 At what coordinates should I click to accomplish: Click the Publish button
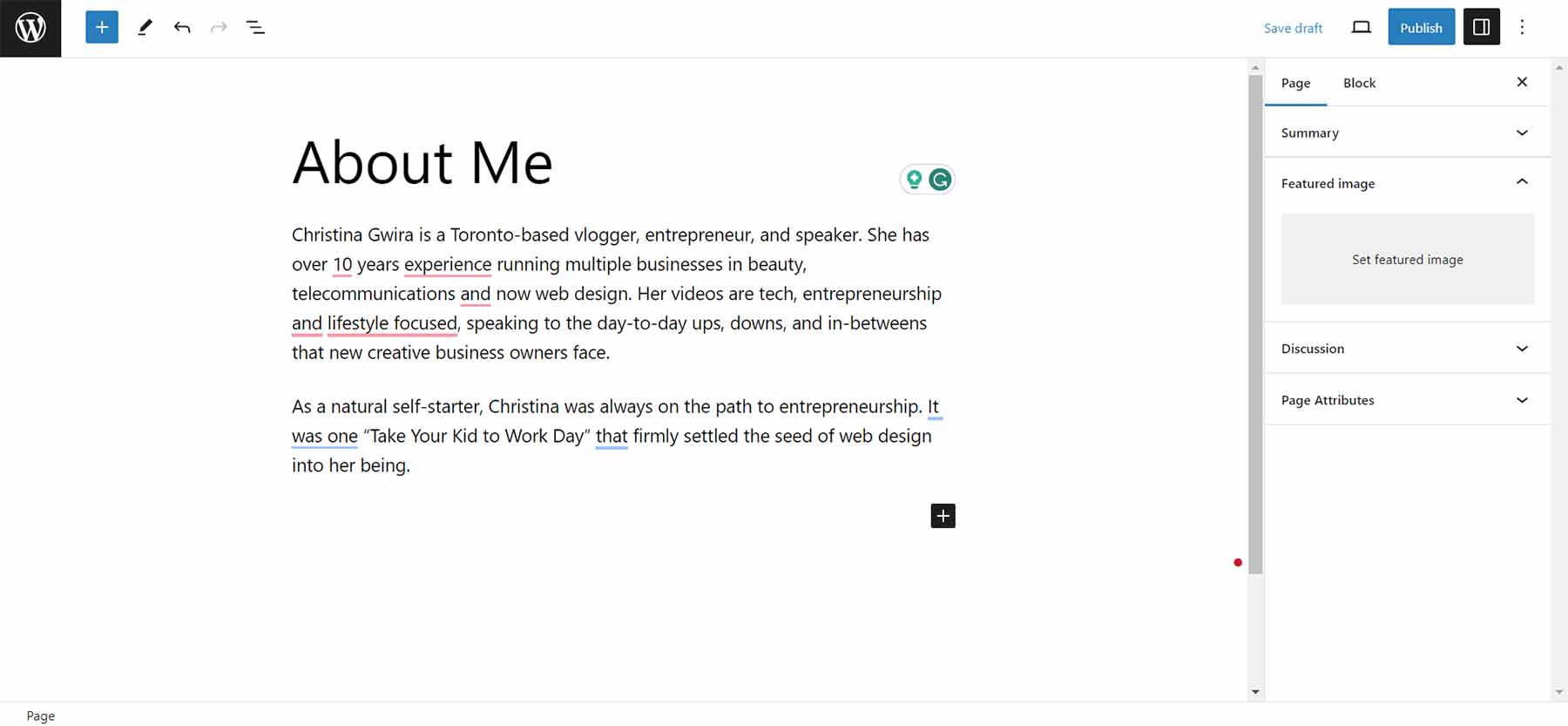click(1421, 28)
